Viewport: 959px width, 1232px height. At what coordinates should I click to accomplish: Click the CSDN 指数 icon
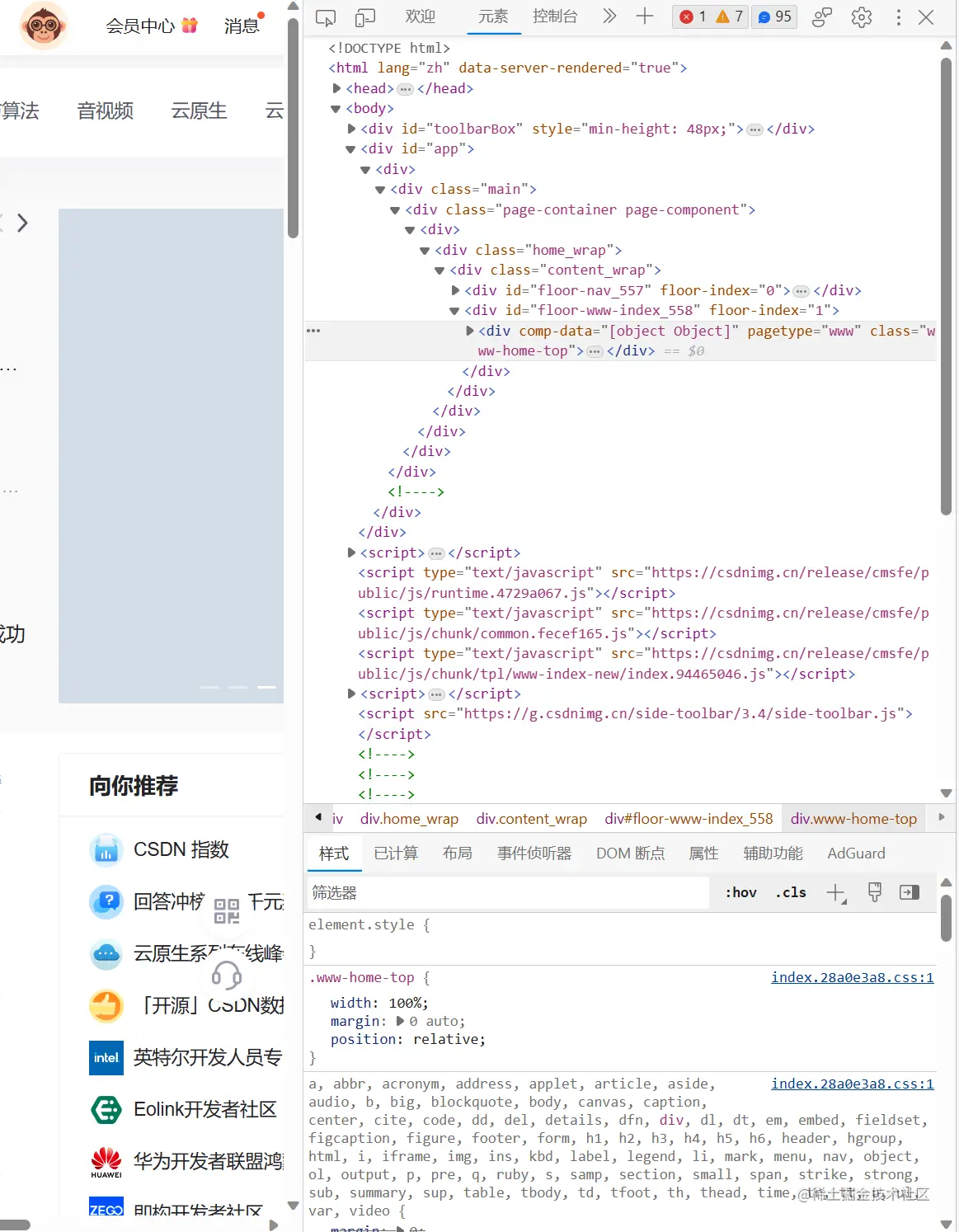click(x=106, y=850)
